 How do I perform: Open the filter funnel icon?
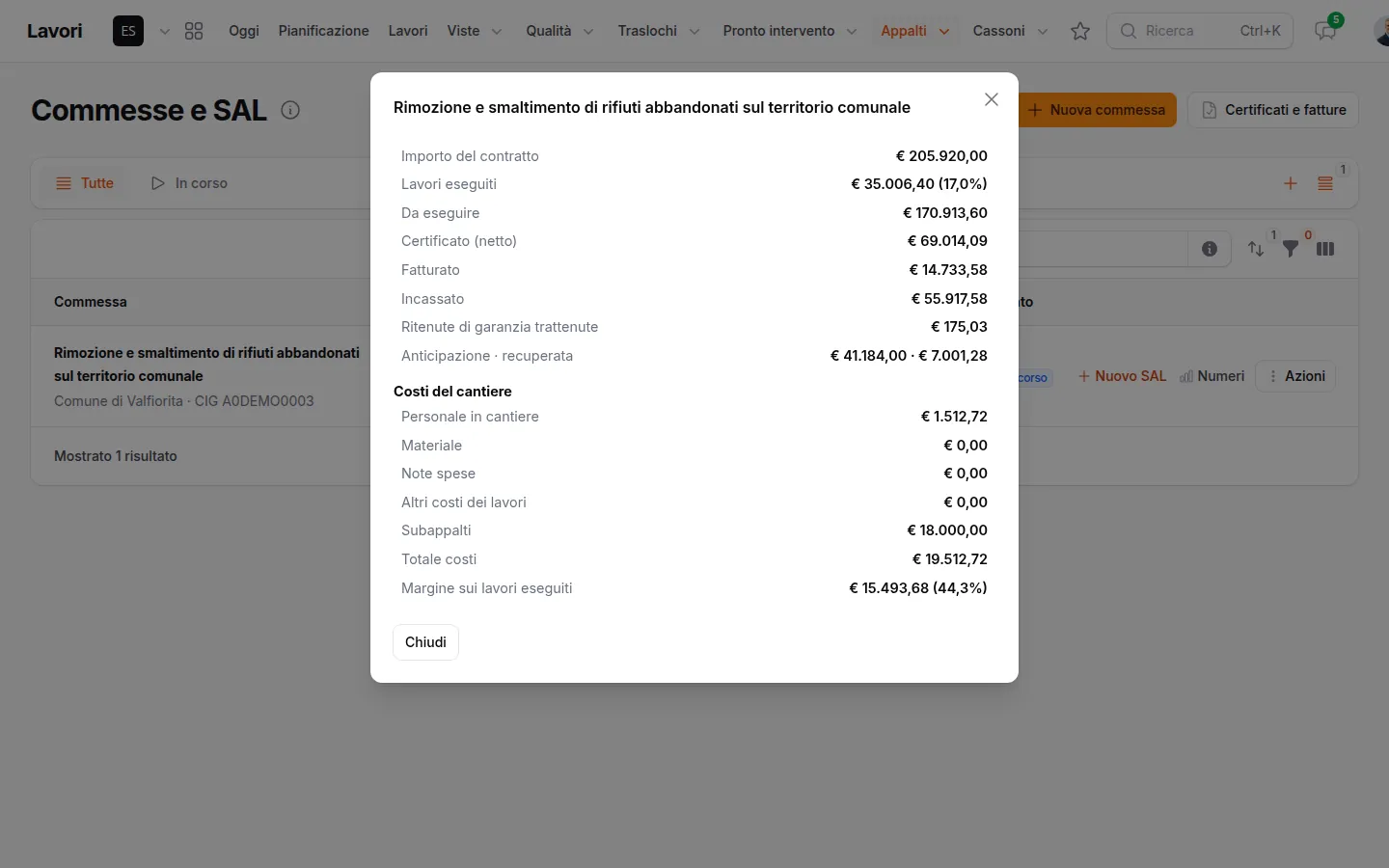(x=1291, y=249)
